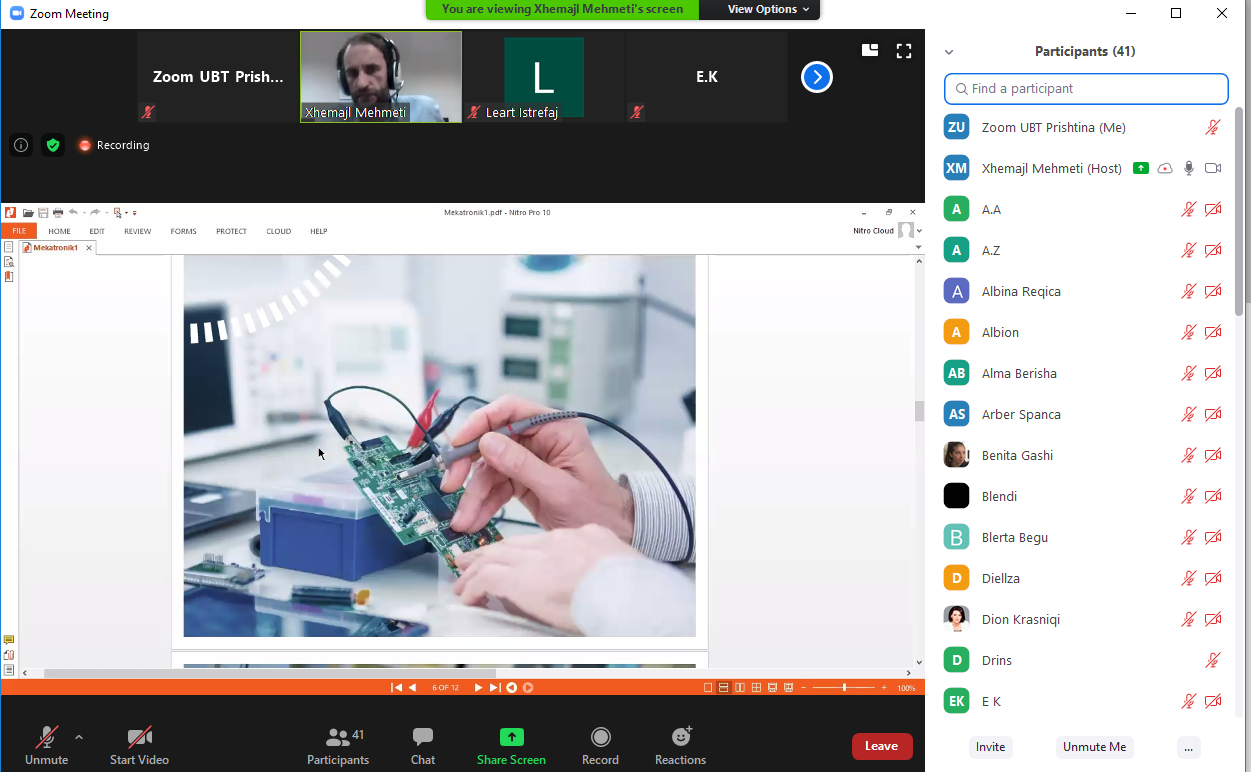This screenshot has width=1251, height=772.
Task: Open the attachments panel with the paperclip icon
Action: [8, 655]
